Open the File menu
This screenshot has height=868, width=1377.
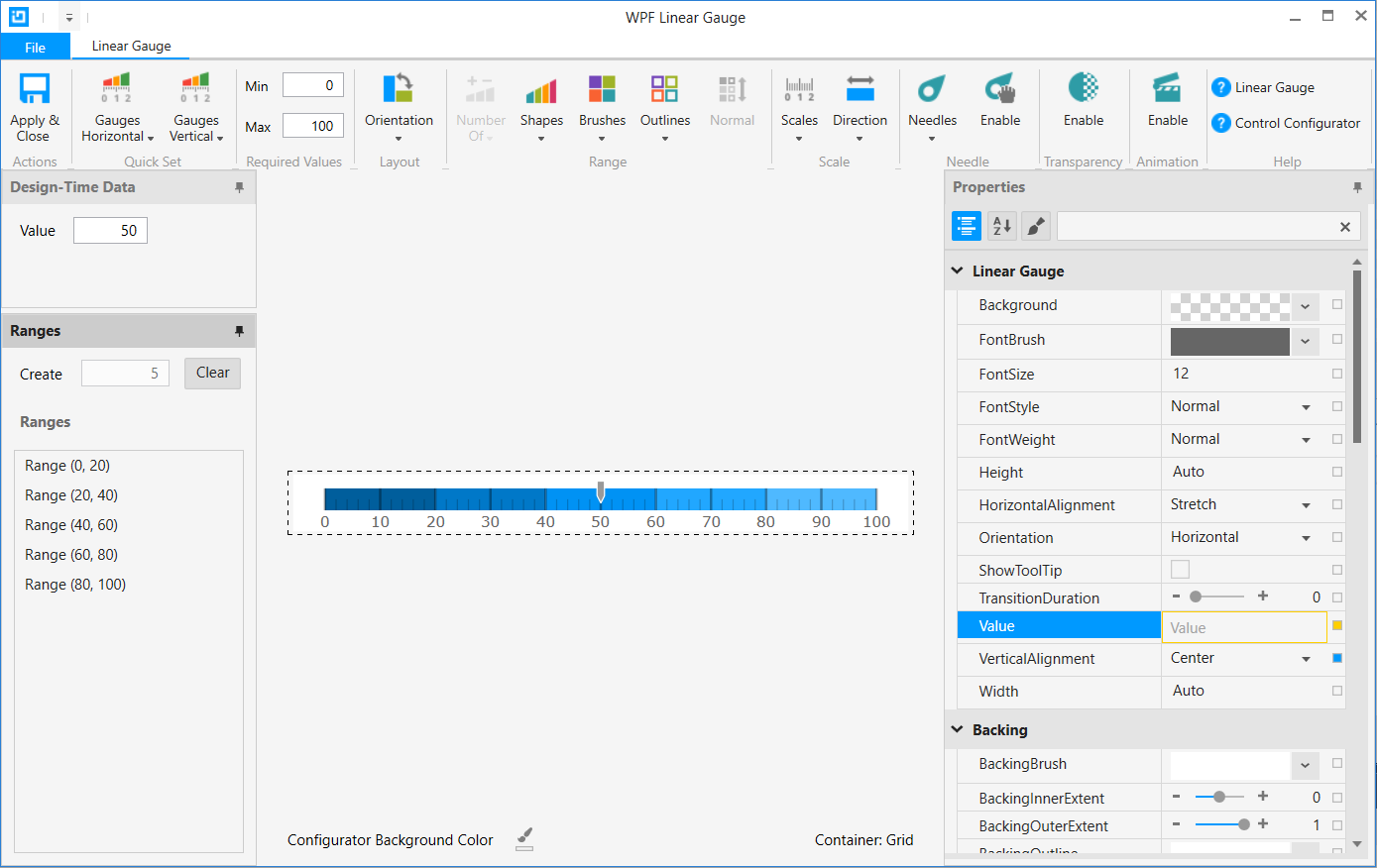click(x=35, y=46)
